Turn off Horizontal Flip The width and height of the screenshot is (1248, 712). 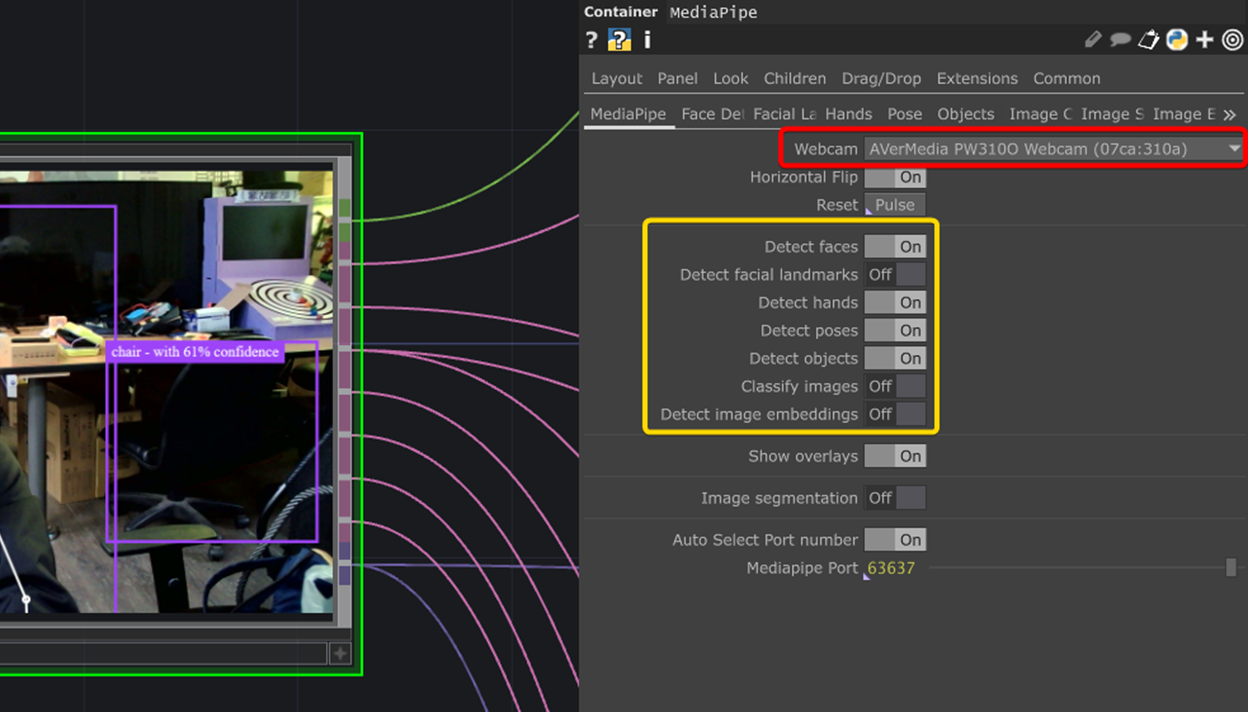[895, 177]
